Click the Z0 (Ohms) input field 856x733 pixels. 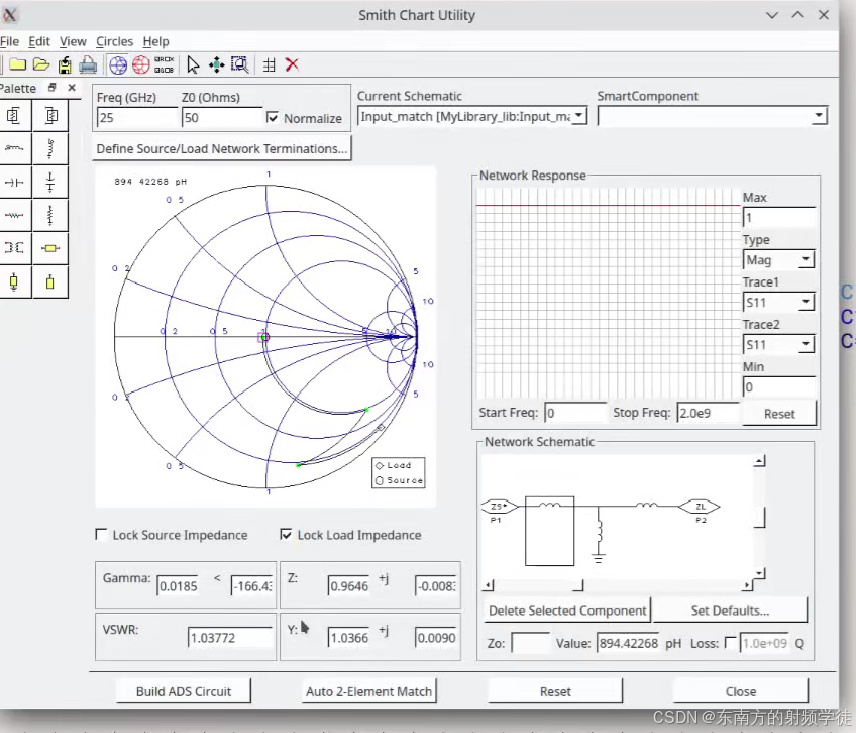pyautogui.click(x=222, y=117)
